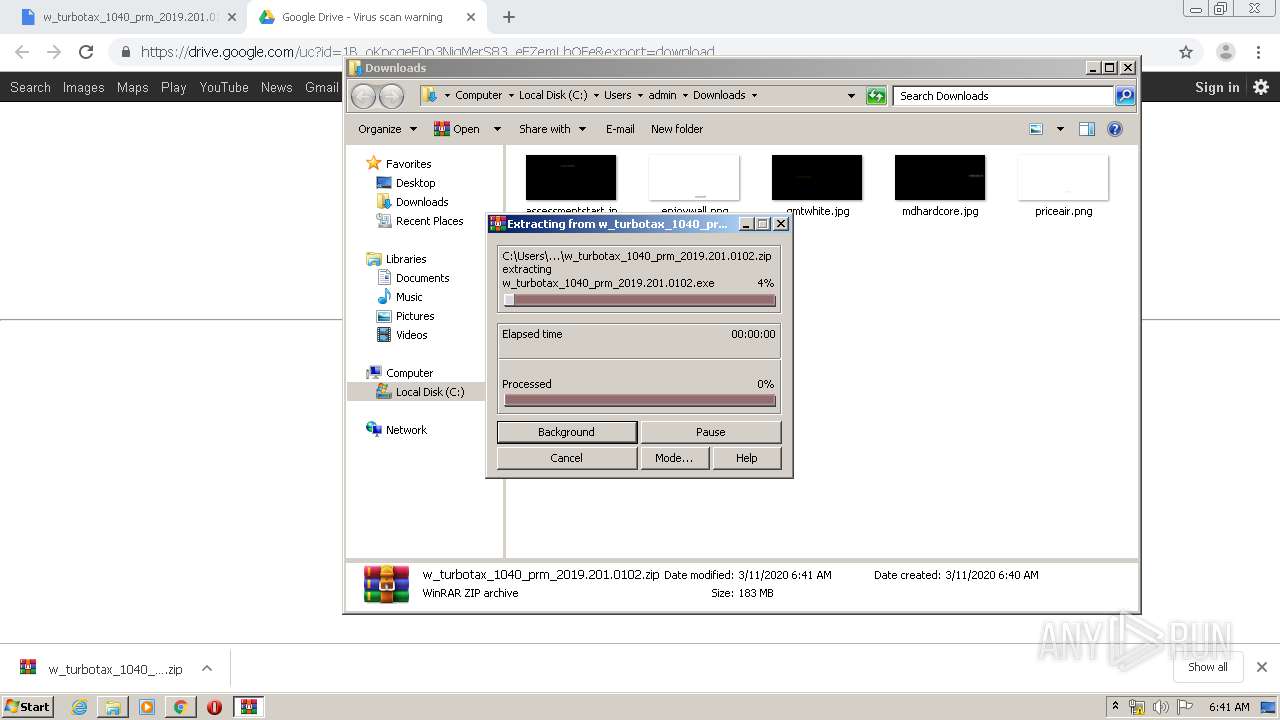Select Recent Places in Favorites

429,221
